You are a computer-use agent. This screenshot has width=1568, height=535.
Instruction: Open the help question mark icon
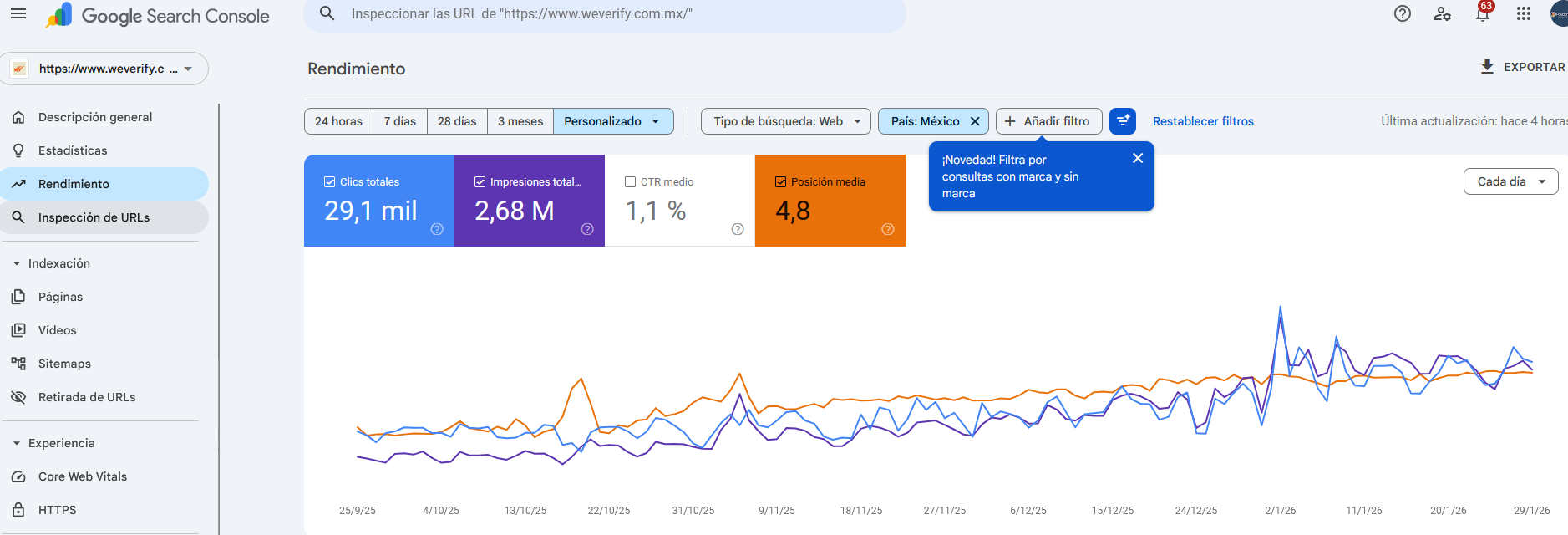[1403, 13]
